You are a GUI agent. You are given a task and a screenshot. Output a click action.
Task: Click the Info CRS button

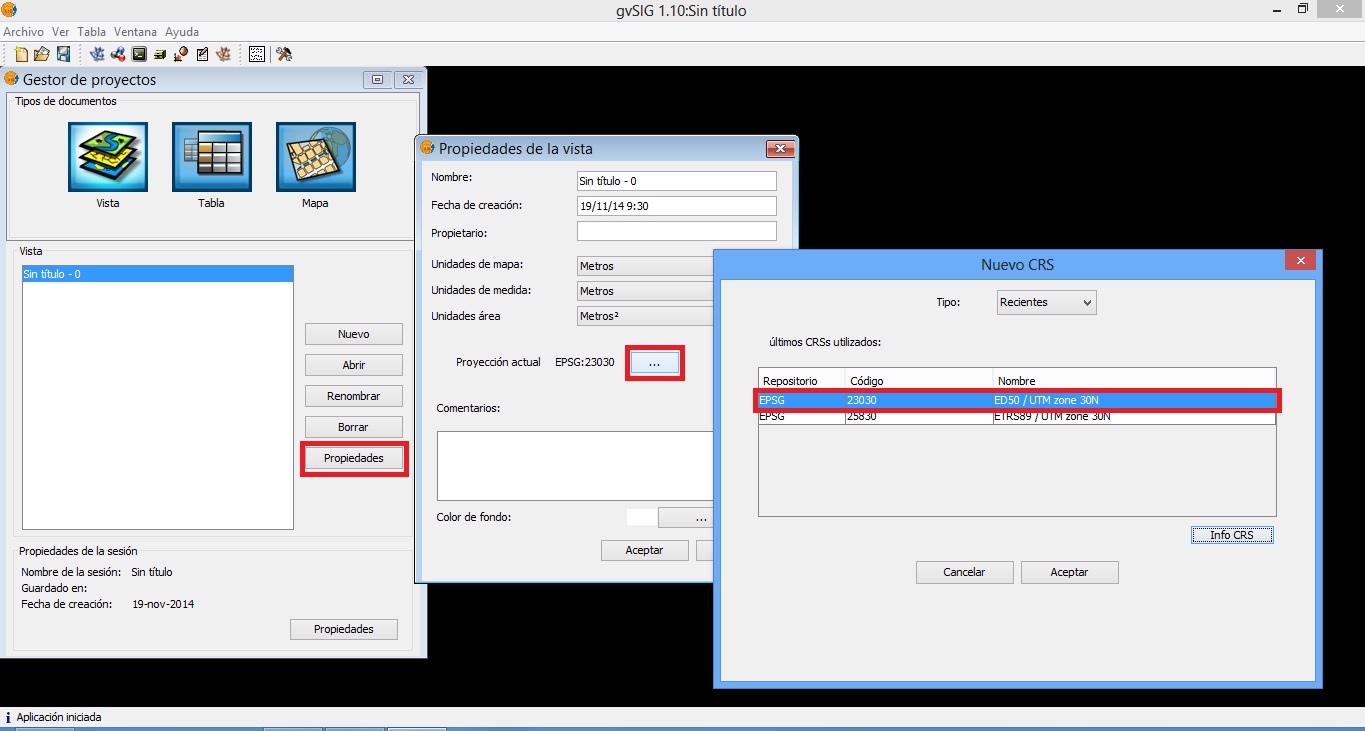click(x=1232, y=535)
